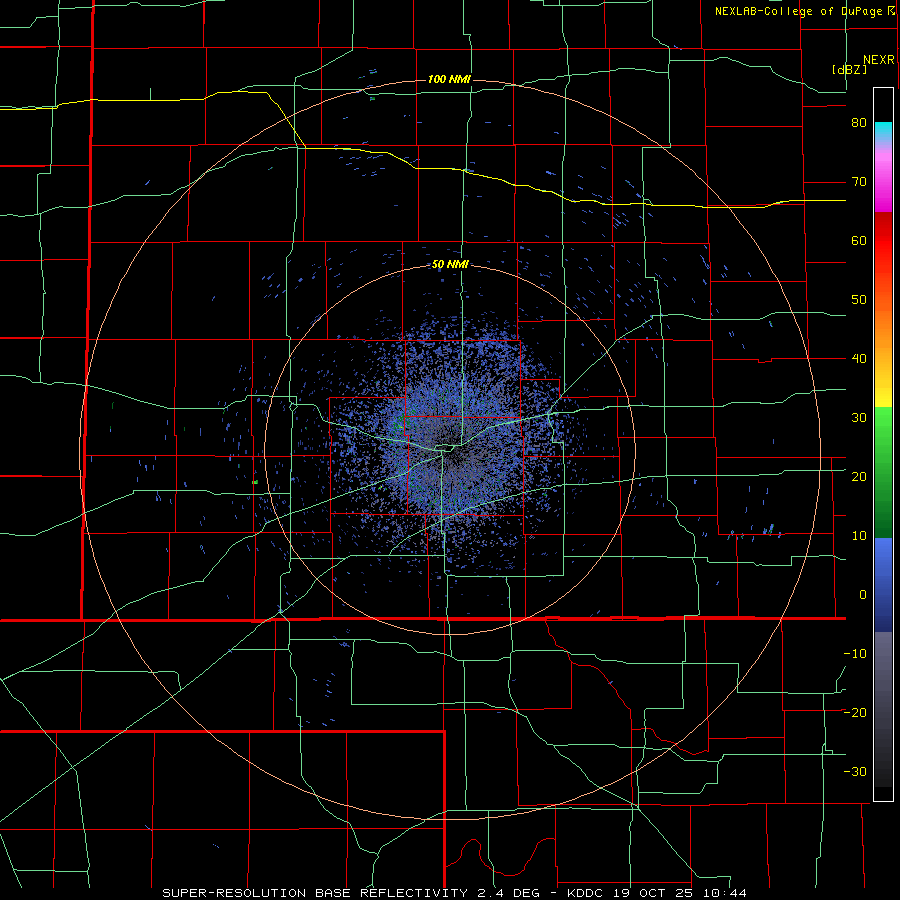Viewport: 900px width, 900px height.
Task: Click the -30 value on the dBZ scale
Action: (855, 771)
